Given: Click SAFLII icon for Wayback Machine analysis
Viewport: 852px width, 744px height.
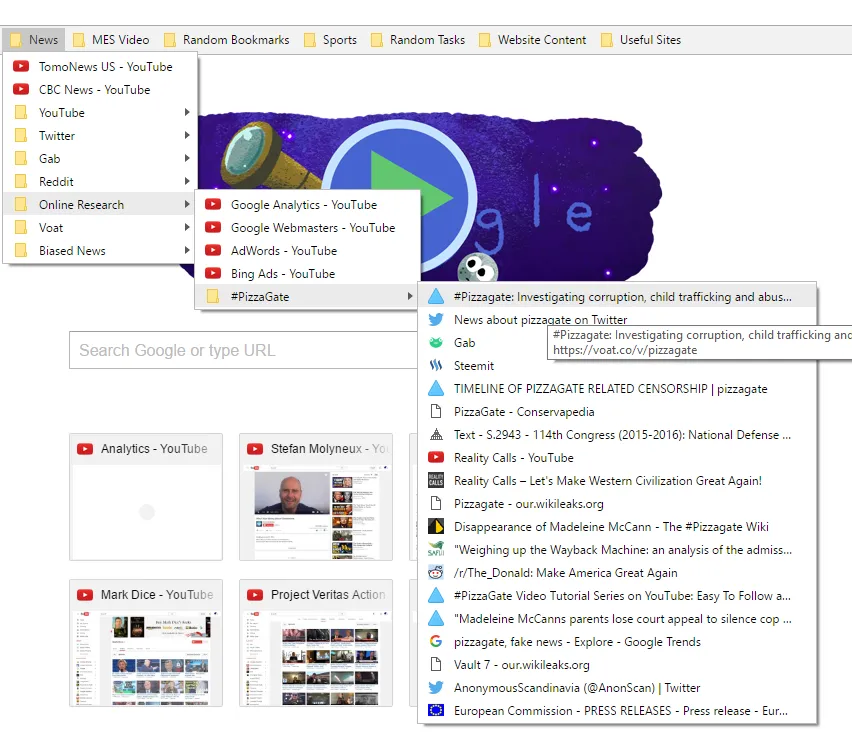Looking at the screenshot, I should (436, 549).
